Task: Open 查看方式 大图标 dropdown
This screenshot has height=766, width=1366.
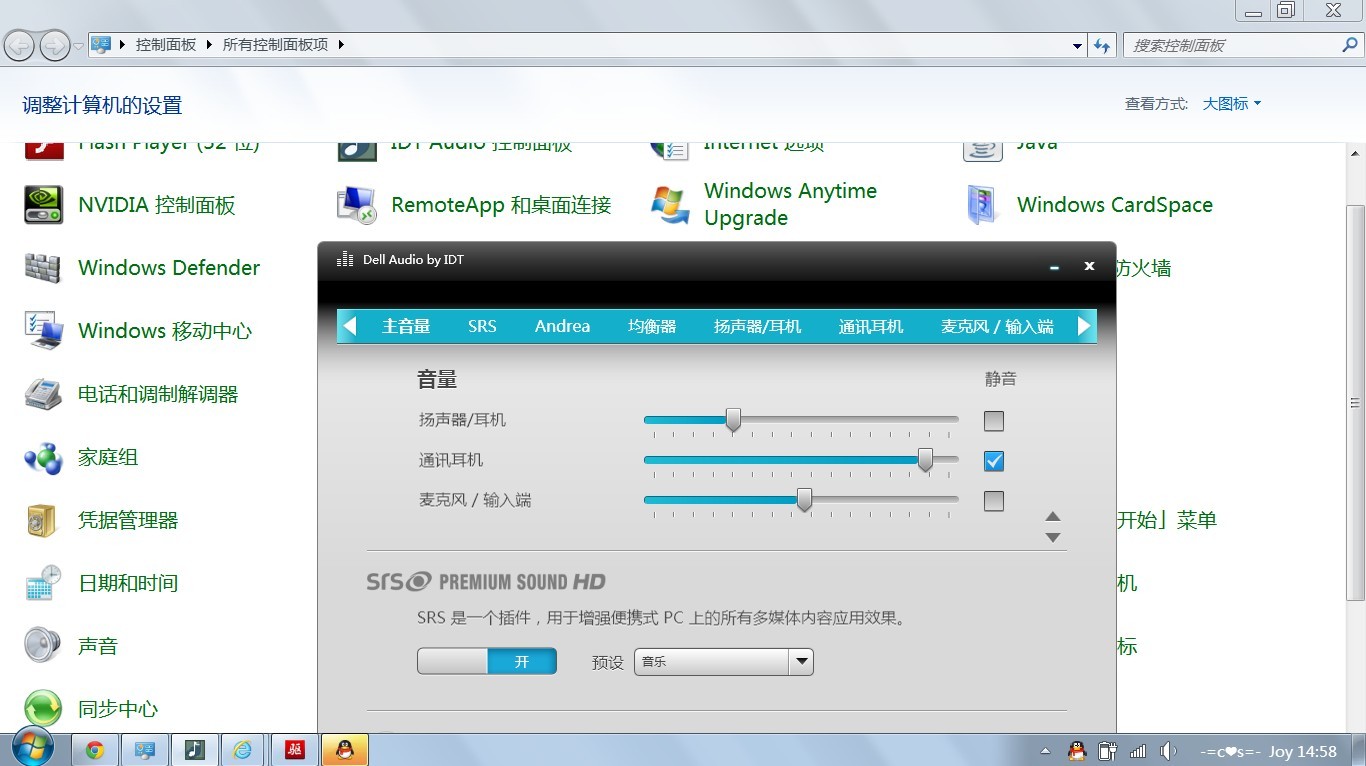Action: [1231, 103]
